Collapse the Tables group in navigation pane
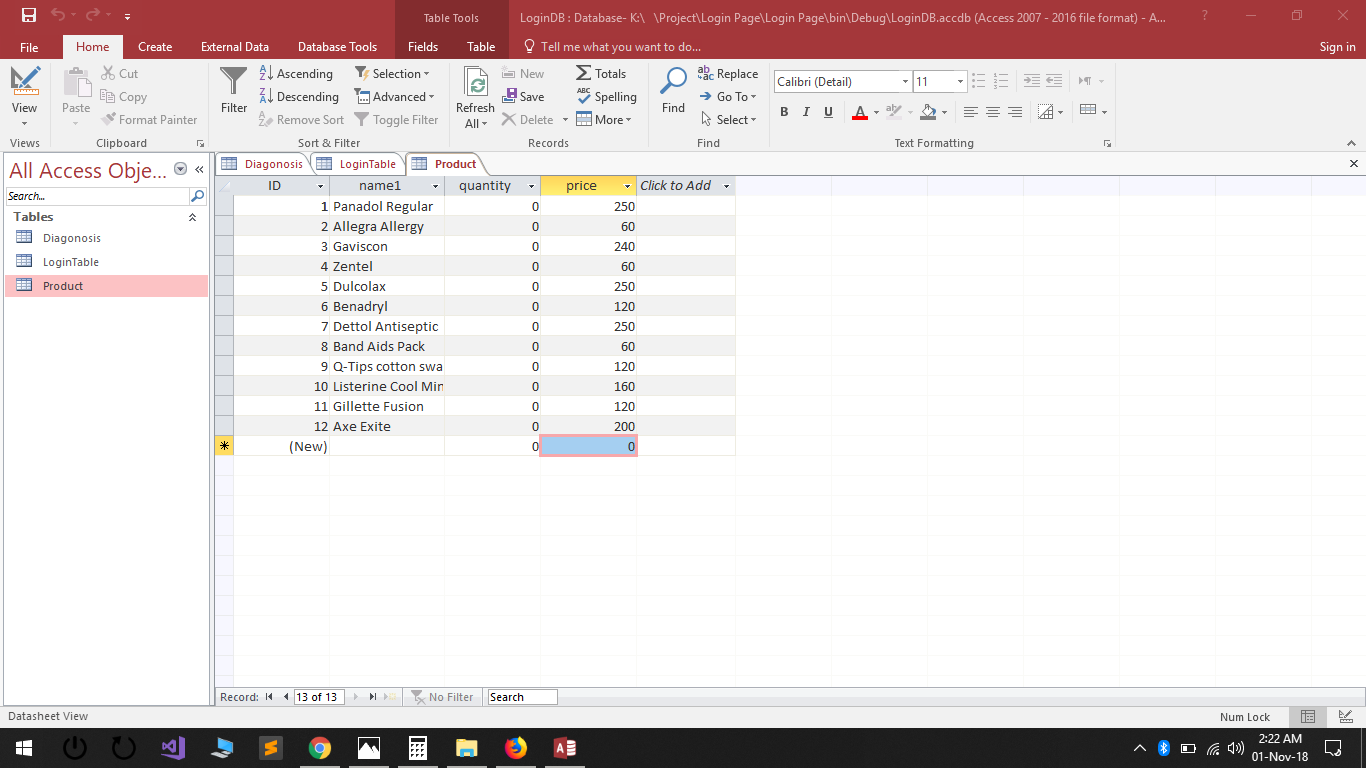 click(x=193, y=217)
